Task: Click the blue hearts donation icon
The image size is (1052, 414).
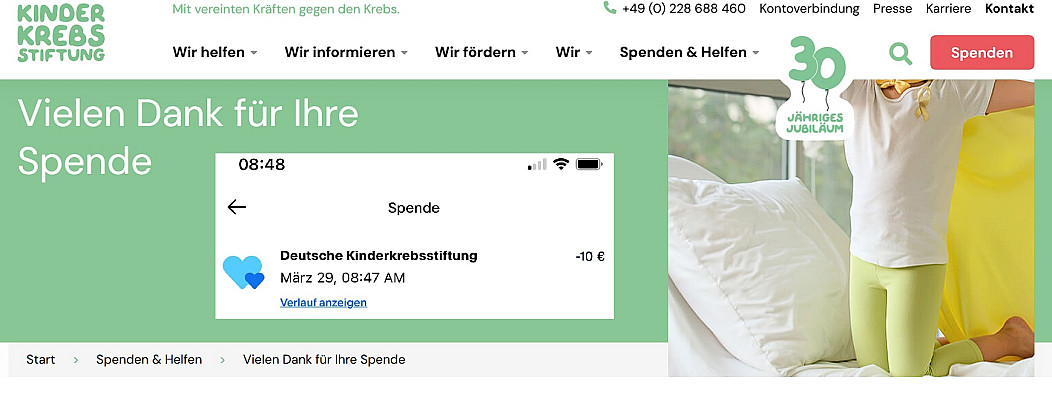Action: (x=243, y=272)
